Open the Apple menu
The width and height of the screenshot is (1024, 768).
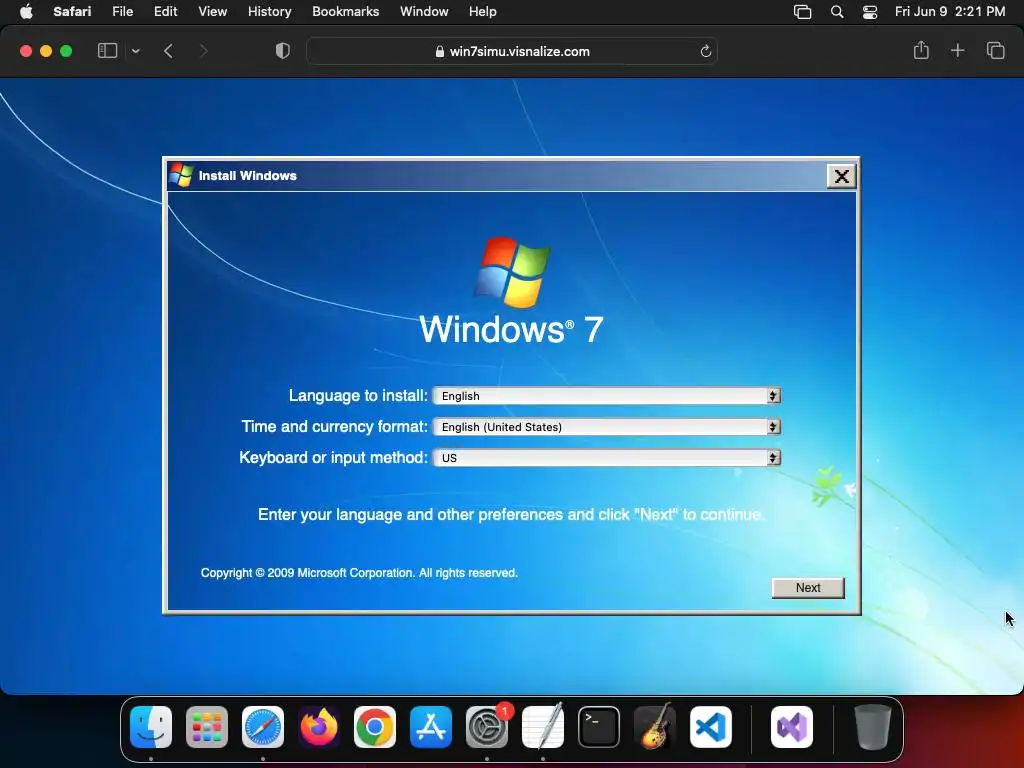coord(26,11)
